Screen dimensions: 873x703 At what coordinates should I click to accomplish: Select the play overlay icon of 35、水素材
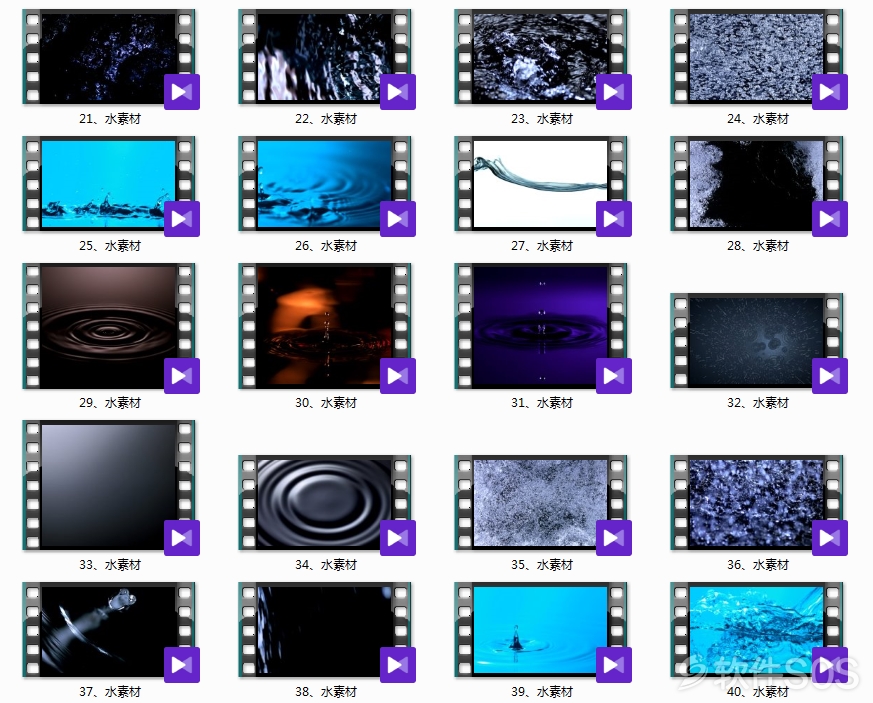coord(614,538)
